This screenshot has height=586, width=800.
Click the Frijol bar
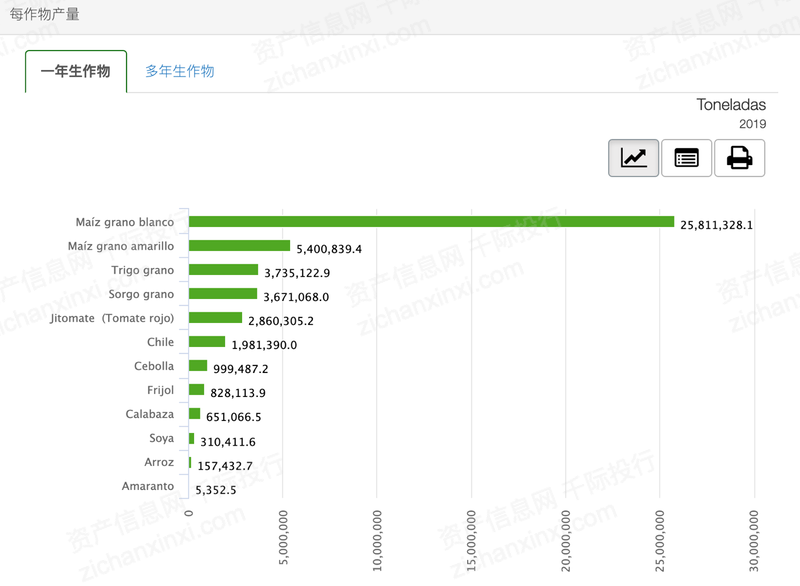[x=196, y=390]
